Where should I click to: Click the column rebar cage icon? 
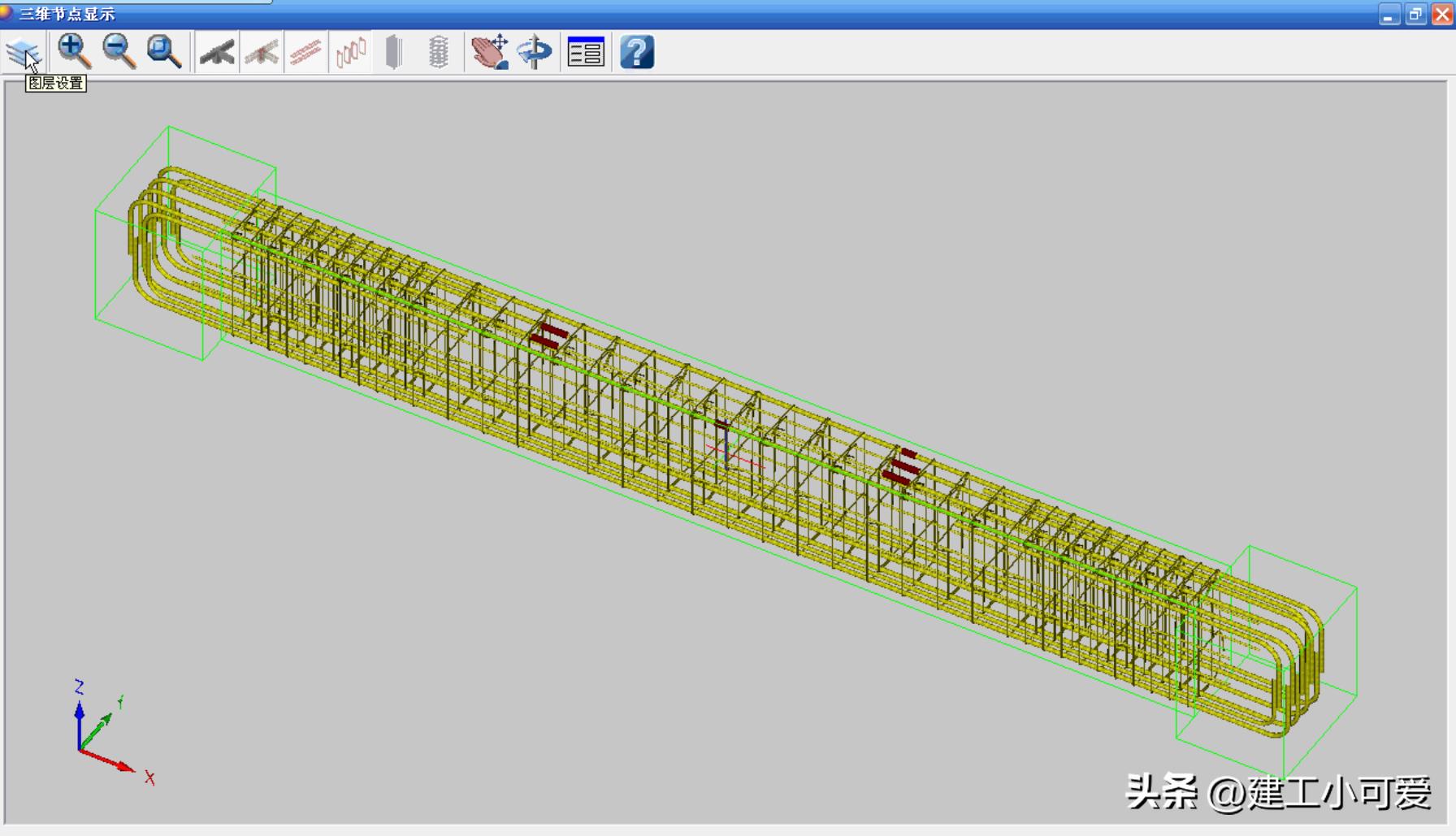point(438,53)
